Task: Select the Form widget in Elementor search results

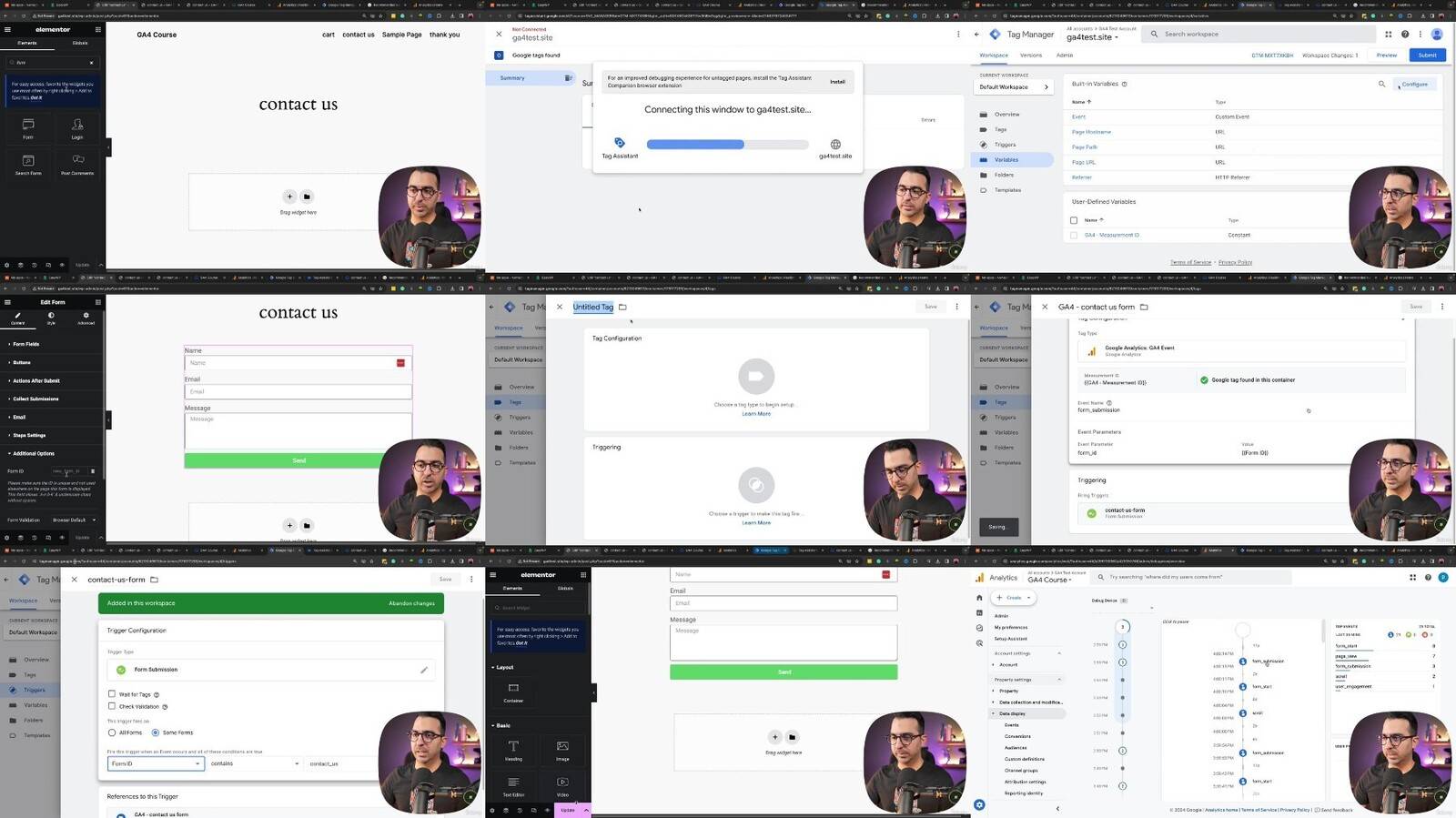Action: point(28,128)
